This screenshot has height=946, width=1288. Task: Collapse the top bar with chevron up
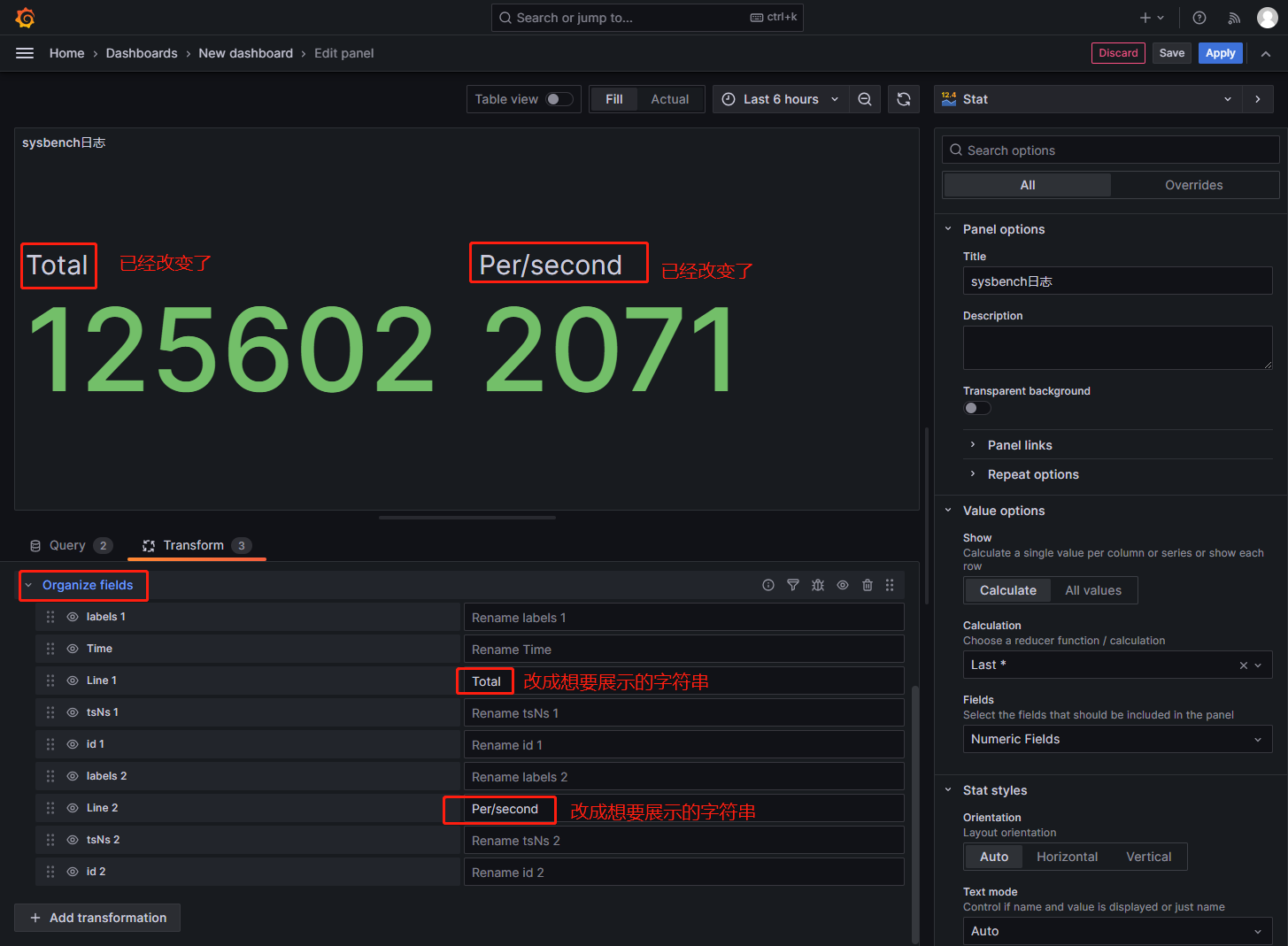[1266, 53]
